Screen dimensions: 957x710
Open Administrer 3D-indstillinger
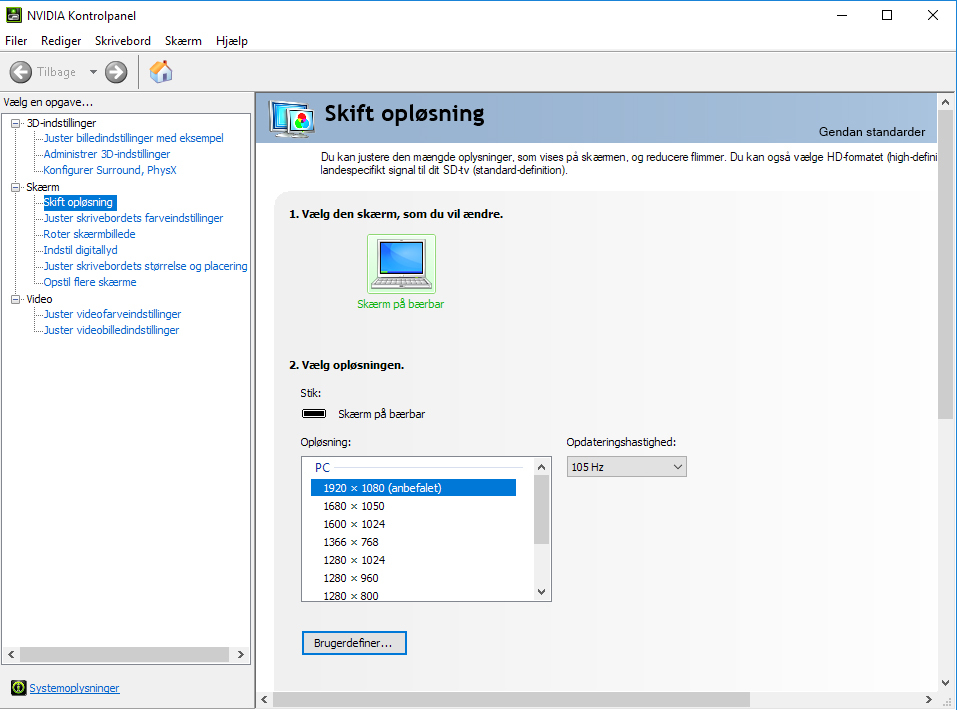[x=106, y=154]
